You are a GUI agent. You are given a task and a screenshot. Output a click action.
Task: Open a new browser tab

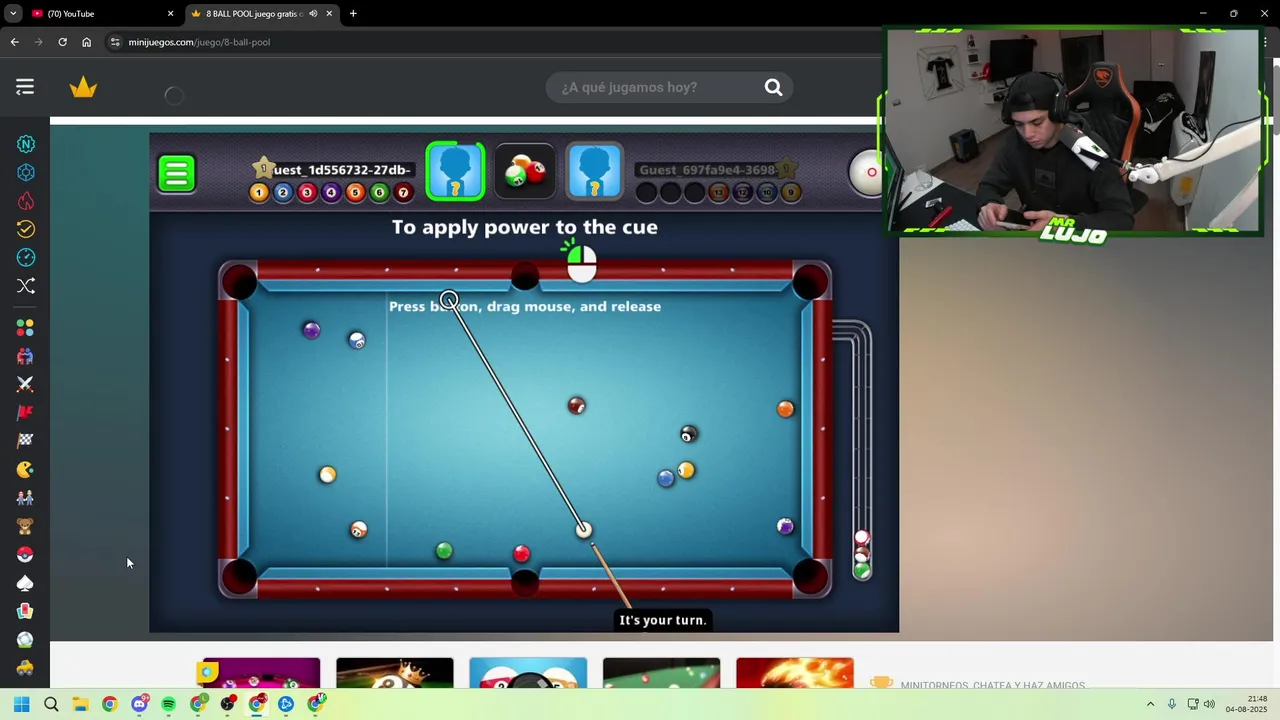tap(353, 14)
